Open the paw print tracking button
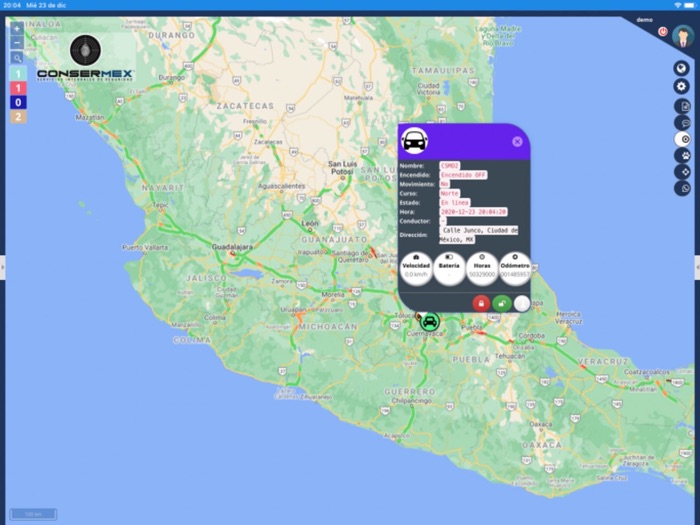 tap(683, 155)
